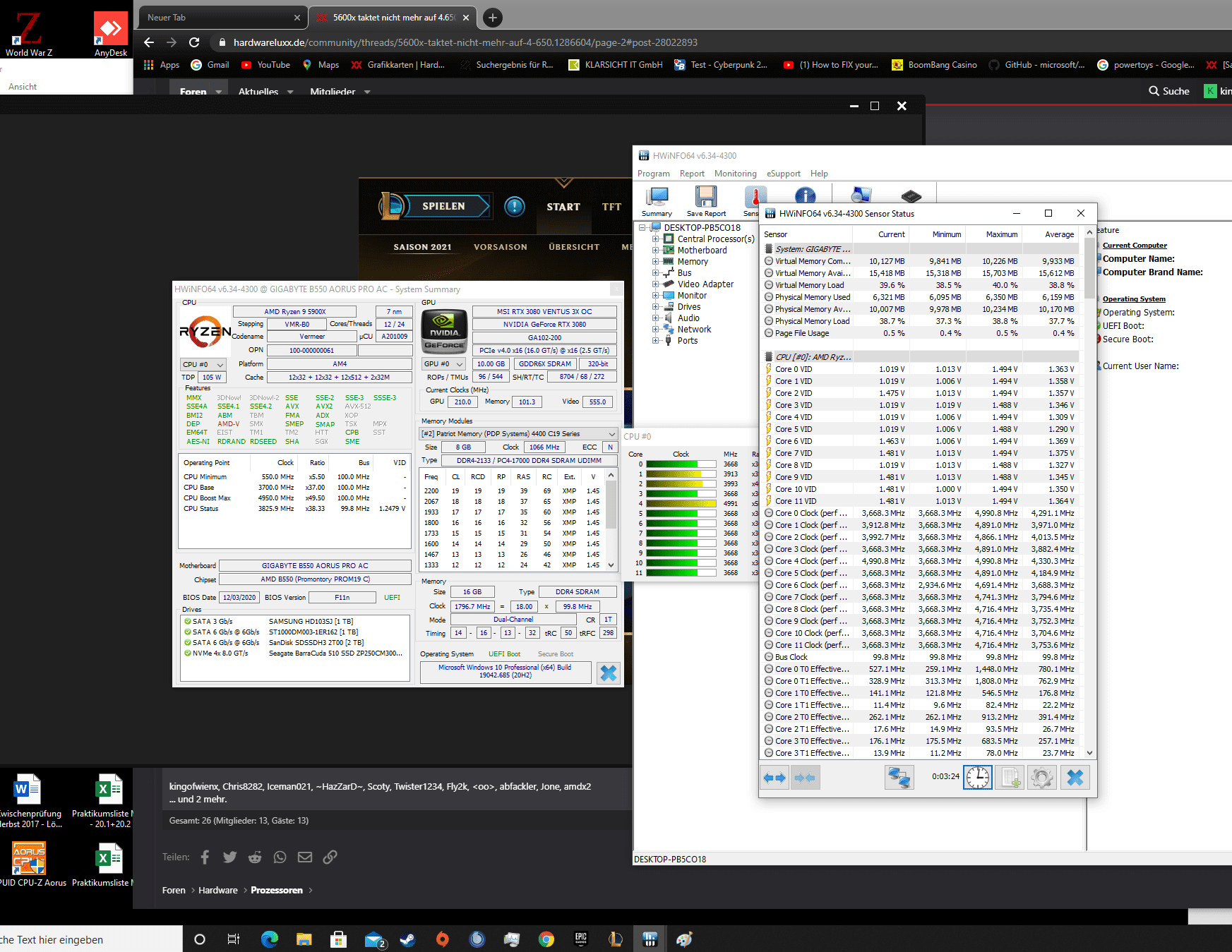Image resolution: width=1232 pixels, height=952 pixels.
Task: Open Foren dropdown arrow in forum navbar
Action: pos(219,92)
